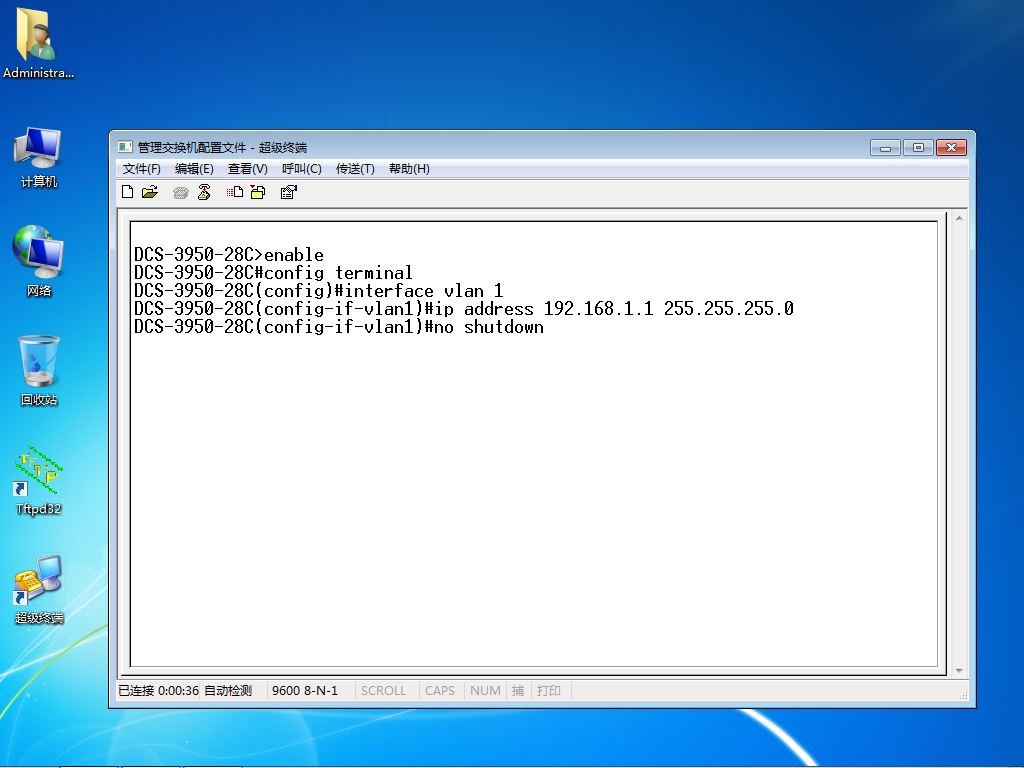The width and height of the screenshot is (1024, 768).
Task: Click the window resize grip in status bar
Action: (963, 695)
